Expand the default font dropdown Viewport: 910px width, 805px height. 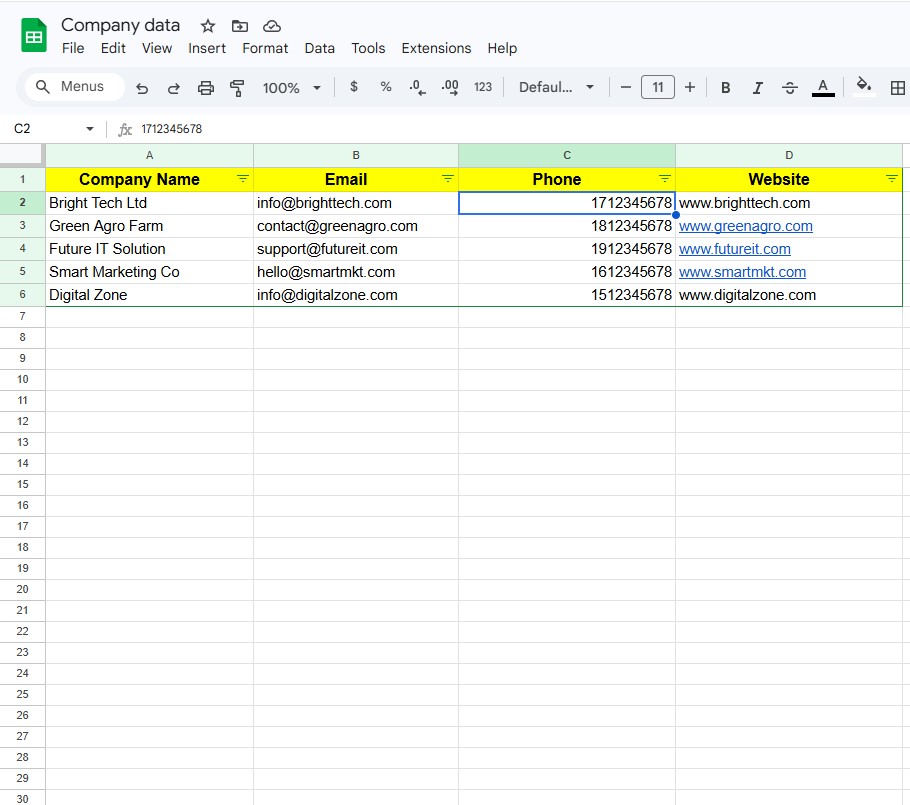point(556,88)
